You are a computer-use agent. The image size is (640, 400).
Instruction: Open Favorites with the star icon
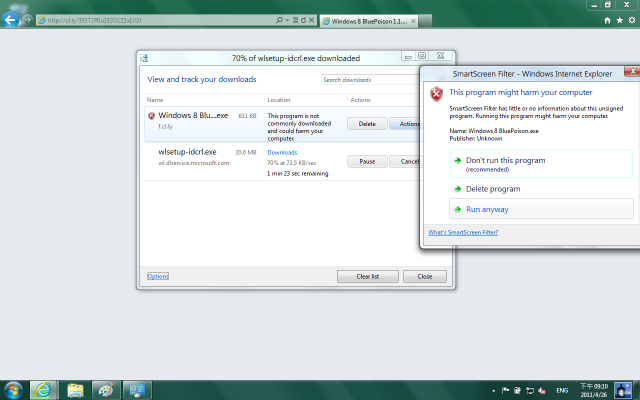coord(620,20)
